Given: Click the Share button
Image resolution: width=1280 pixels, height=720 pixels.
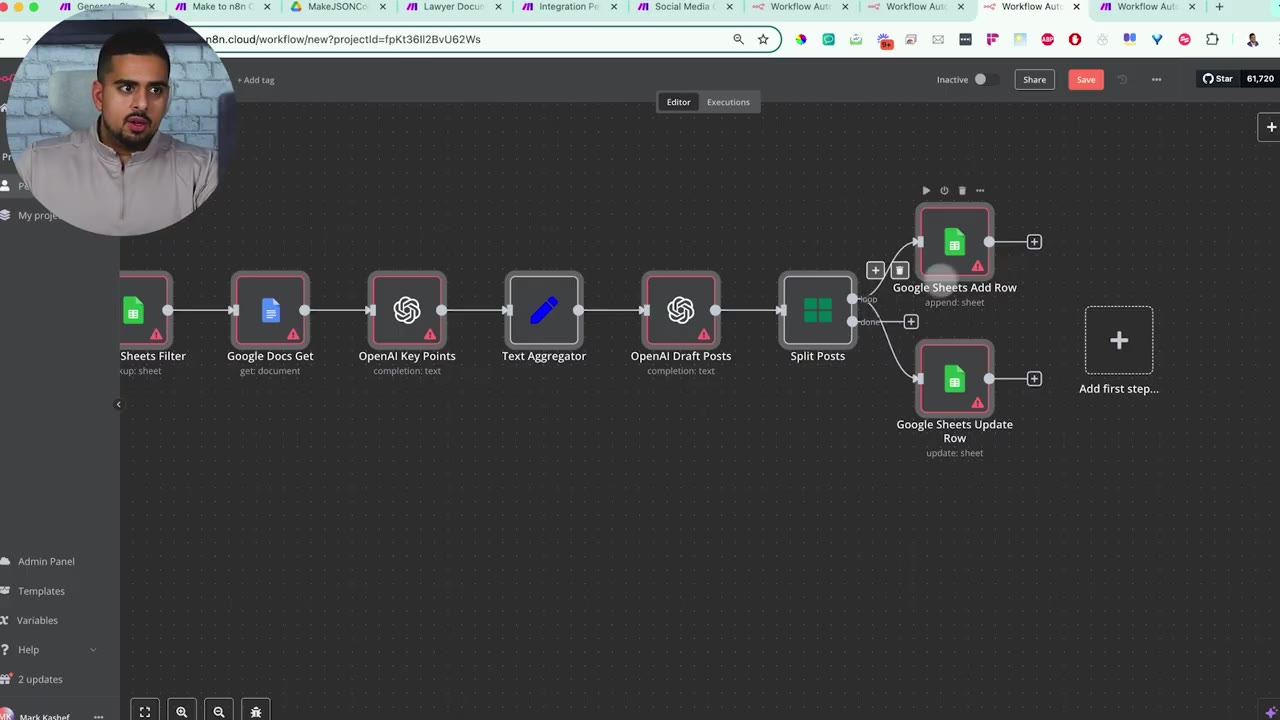Looking at the screenshot, I should (1034, 79).
